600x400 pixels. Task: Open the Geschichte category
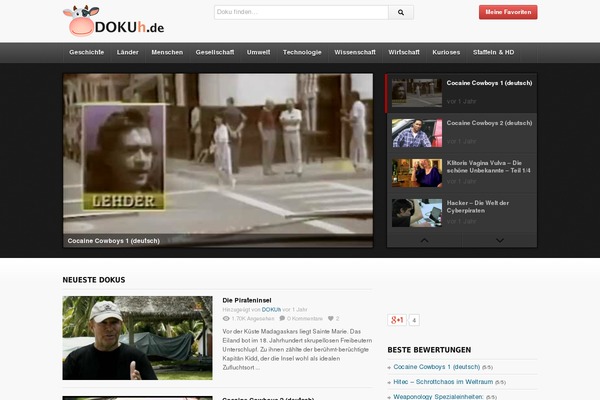pyautogui.click(x=86, y=52)
